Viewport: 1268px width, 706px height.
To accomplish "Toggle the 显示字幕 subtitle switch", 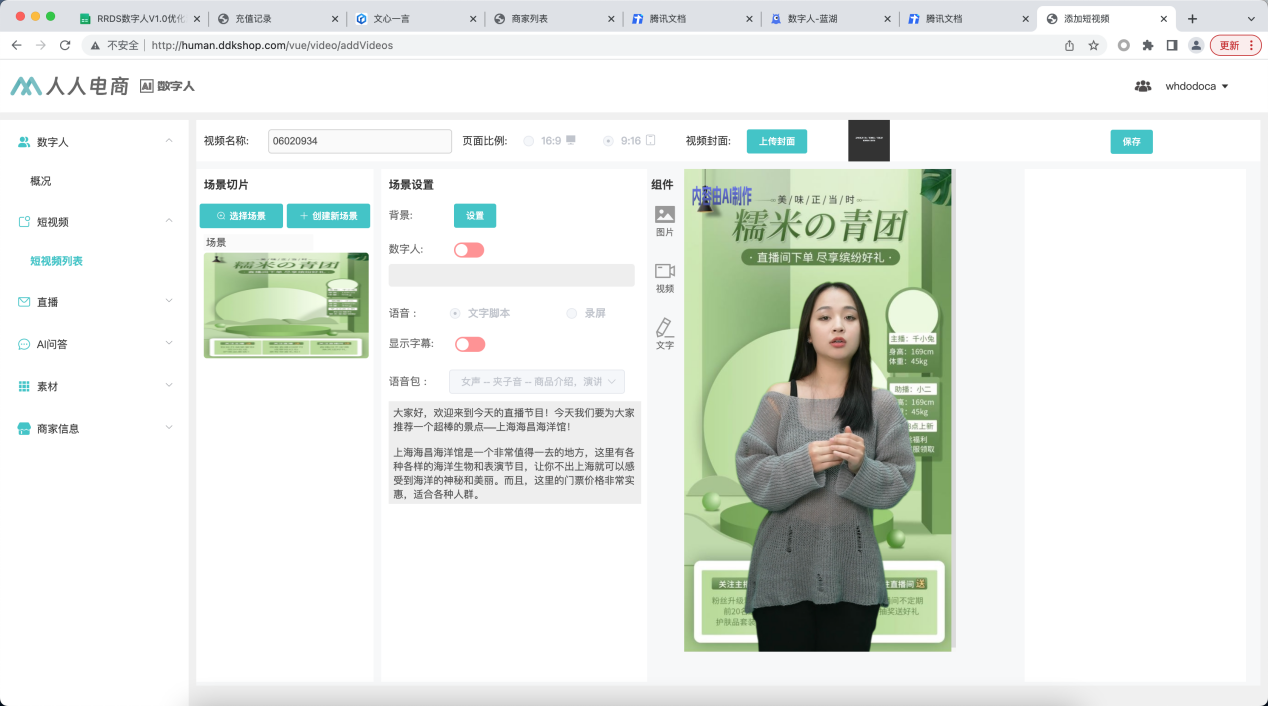I will tap(469, 344).
